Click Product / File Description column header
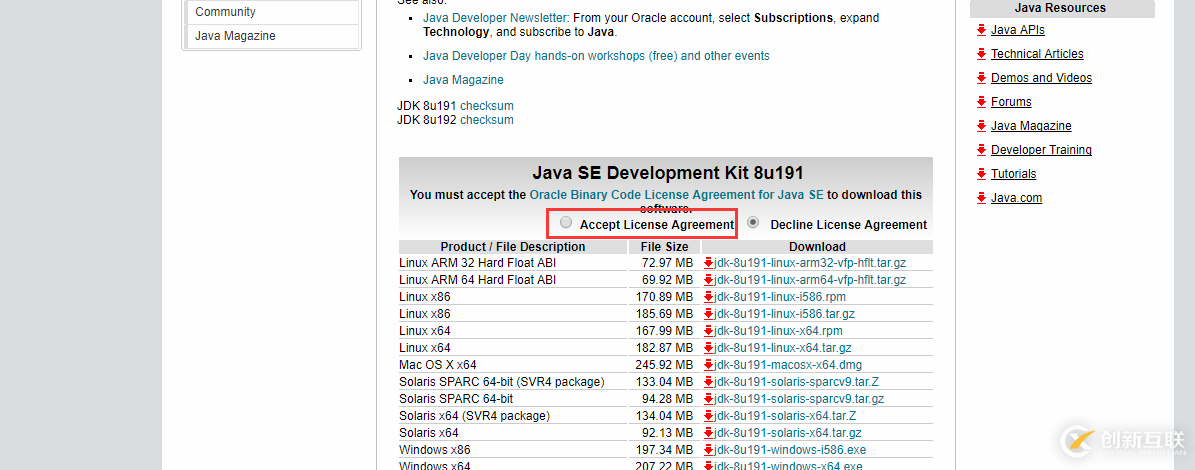This screenshot has width=1195, height=470. (512, 247)
